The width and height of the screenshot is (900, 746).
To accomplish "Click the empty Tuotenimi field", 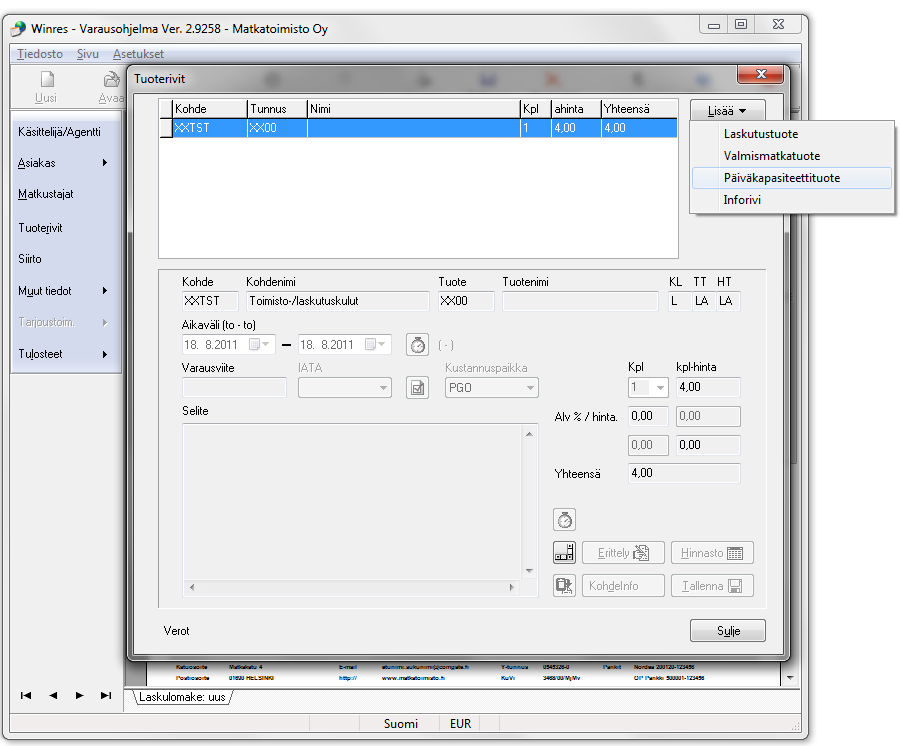I will (580, 301).
